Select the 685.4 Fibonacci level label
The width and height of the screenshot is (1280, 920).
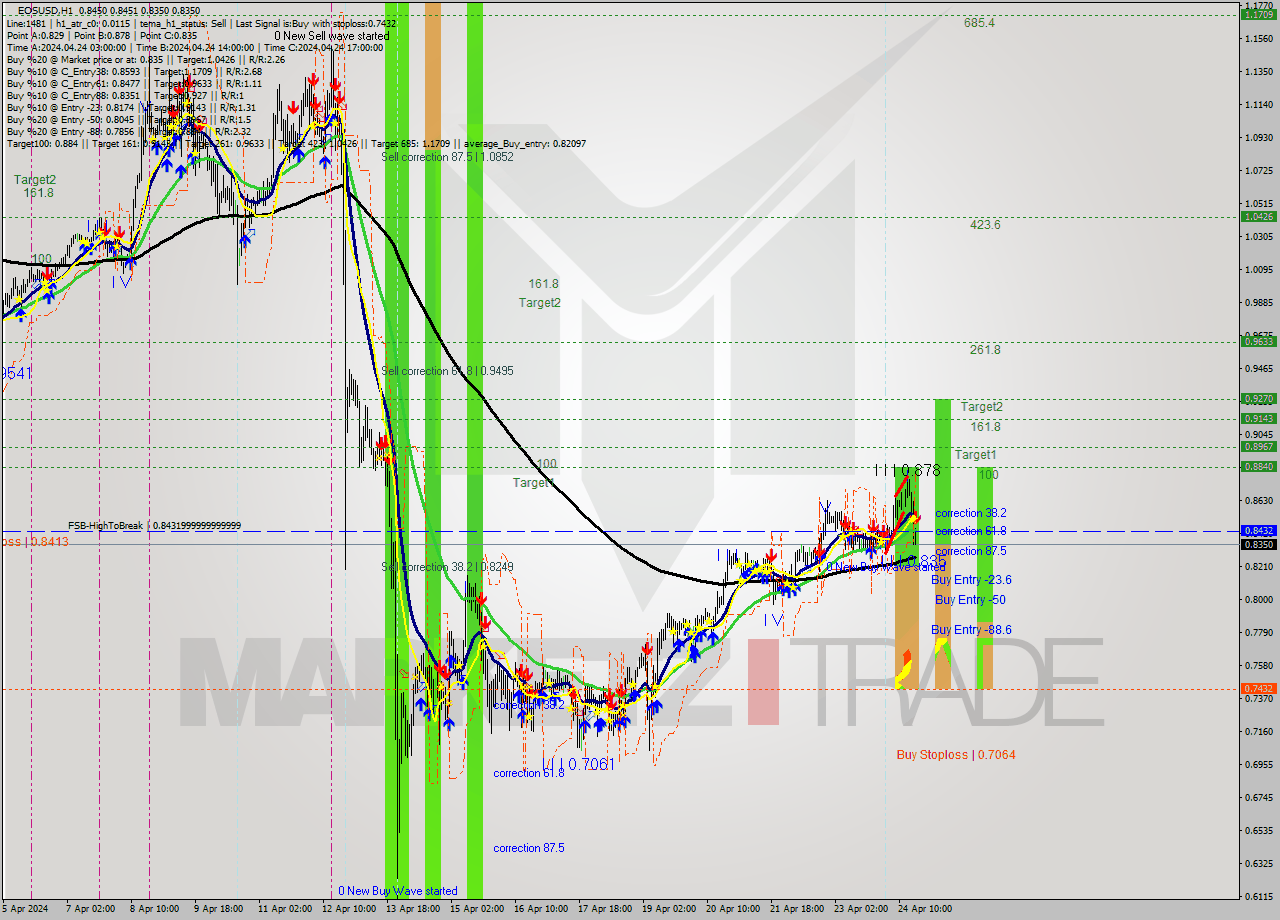pos(979,22)
